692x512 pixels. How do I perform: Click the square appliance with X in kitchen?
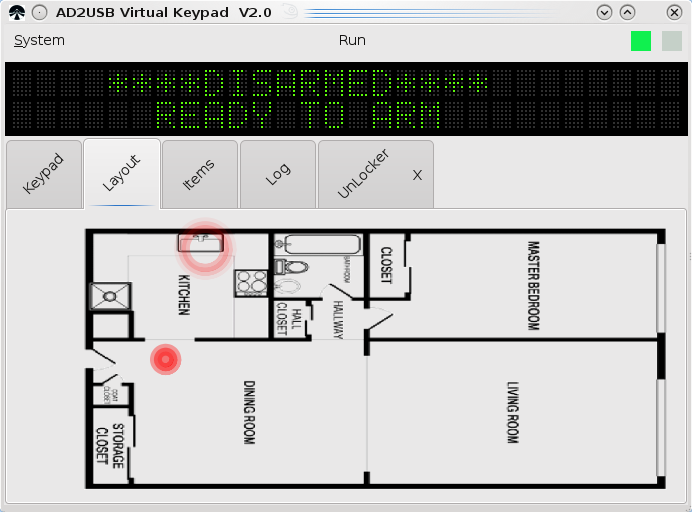point(110,296)
